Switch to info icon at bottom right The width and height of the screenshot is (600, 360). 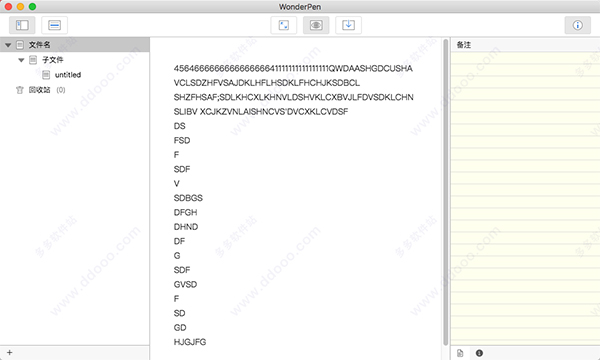pyautogui.click(x=479, y=353)
